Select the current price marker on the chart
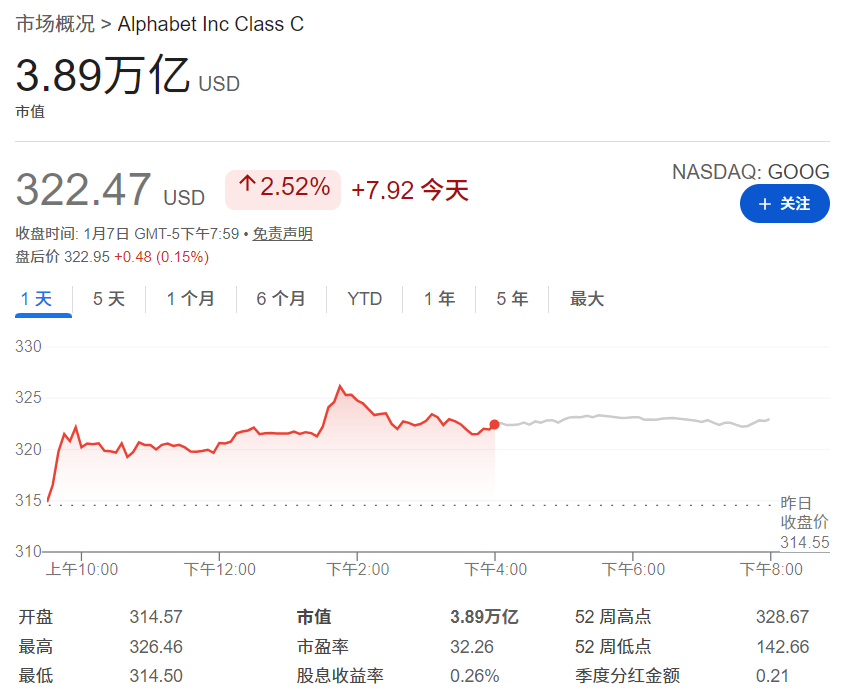Screen dimensions: 857x694 coord(493,424)
